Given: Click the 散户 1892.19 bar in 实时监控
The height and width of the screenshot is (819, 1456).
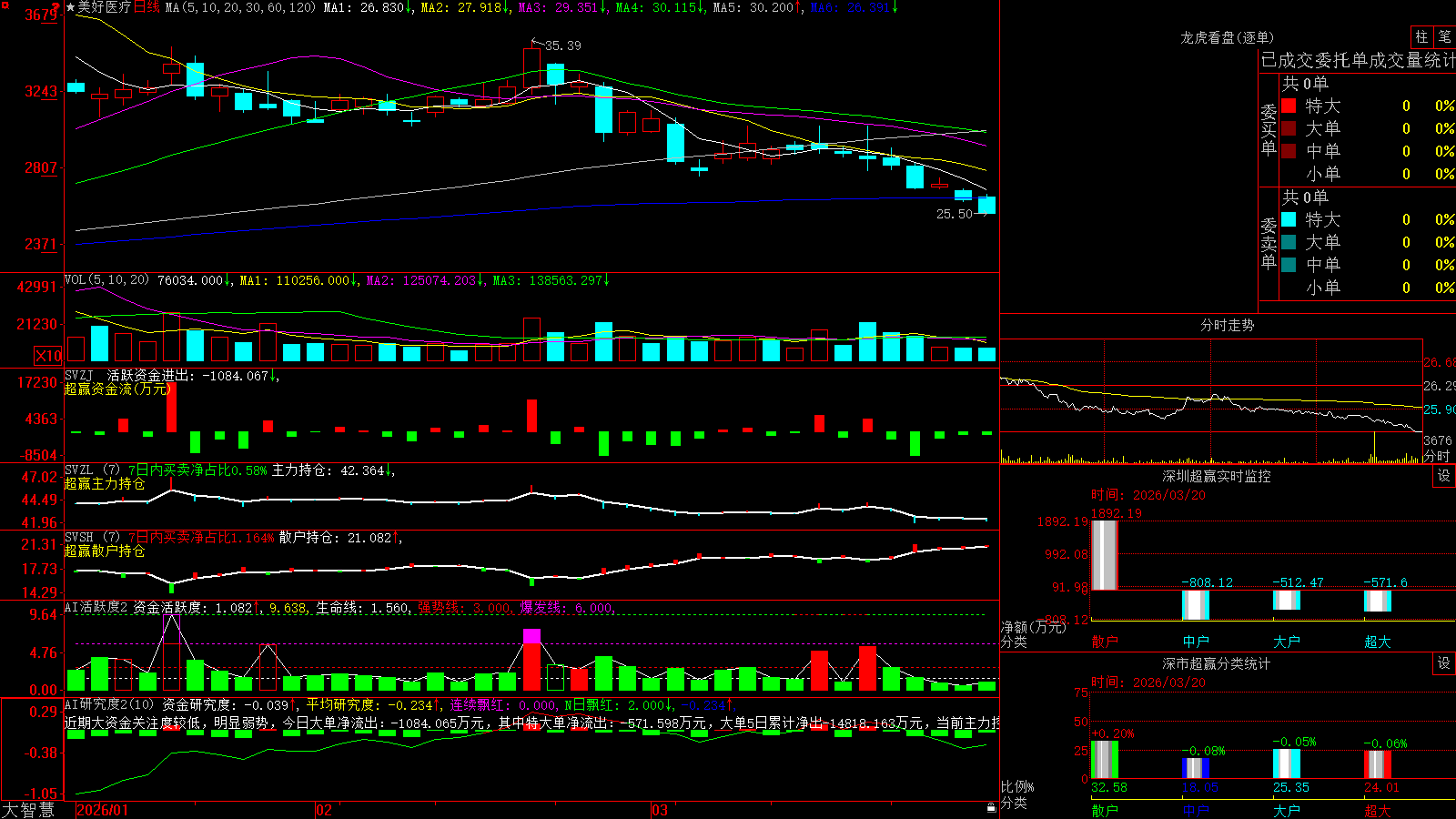Looking at the screenshot, I should point(1105,555).
